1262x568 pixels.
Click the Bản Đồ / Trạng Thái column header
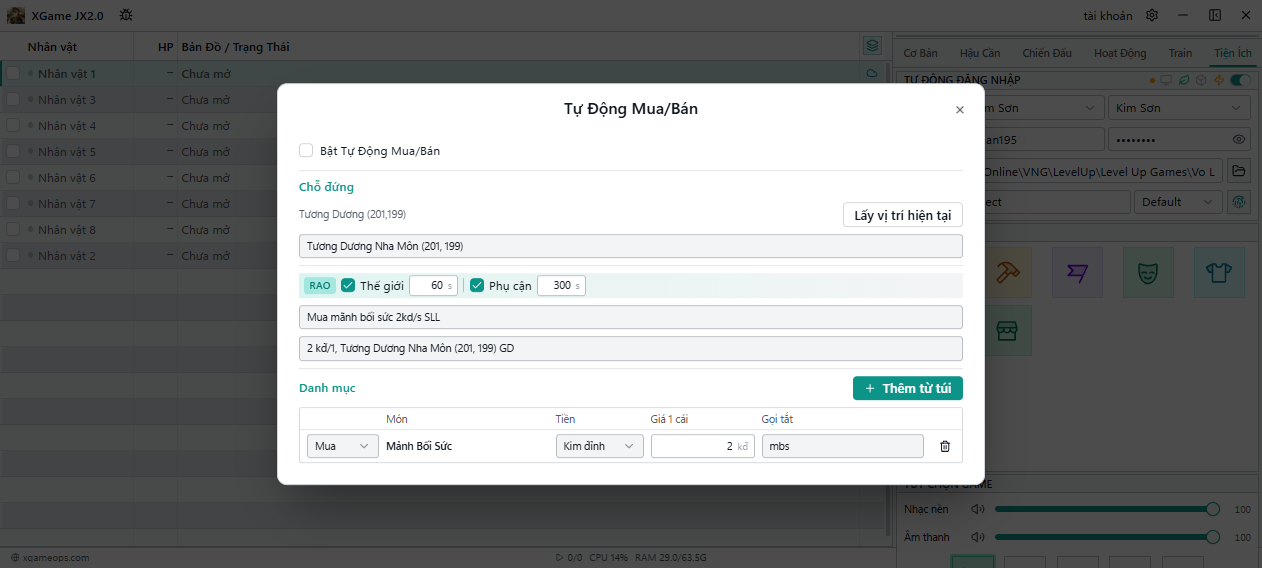point(236,47)
